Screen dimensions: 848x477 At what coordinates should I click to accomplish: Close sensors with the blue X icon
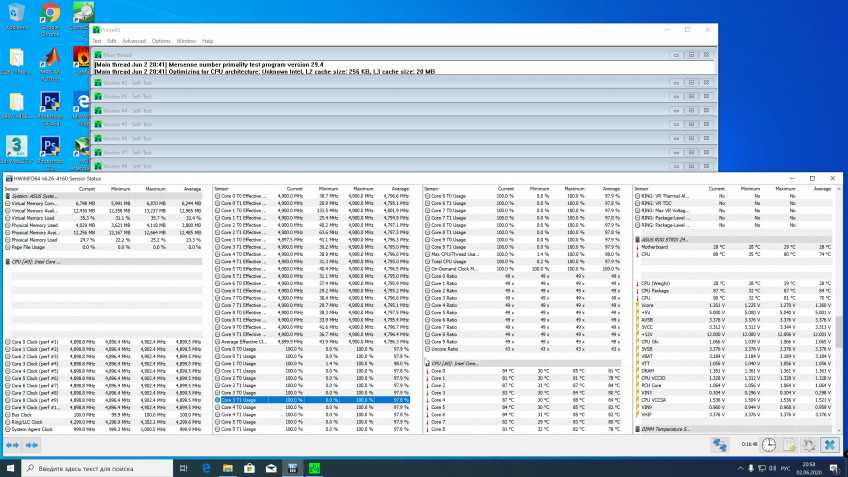pyautogui.click(x=830, y=445)
